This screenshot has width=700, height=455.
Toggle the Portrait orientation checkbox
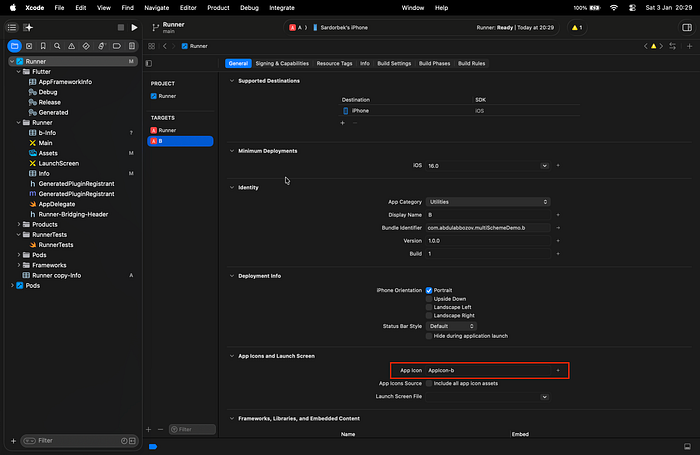coord(429,290)
